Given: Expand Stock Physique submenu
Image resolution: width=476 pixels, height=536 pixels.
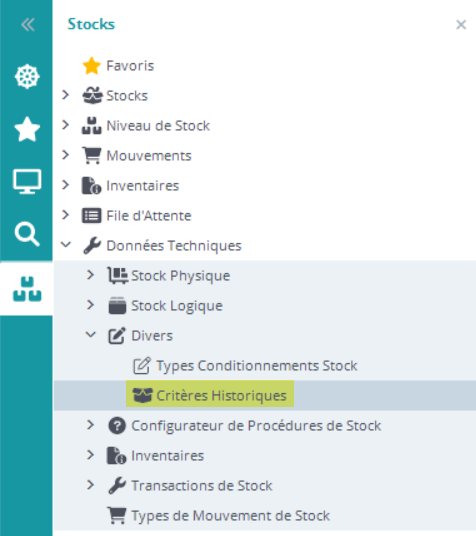Looking at the screenshot, I should click(90, 274).
